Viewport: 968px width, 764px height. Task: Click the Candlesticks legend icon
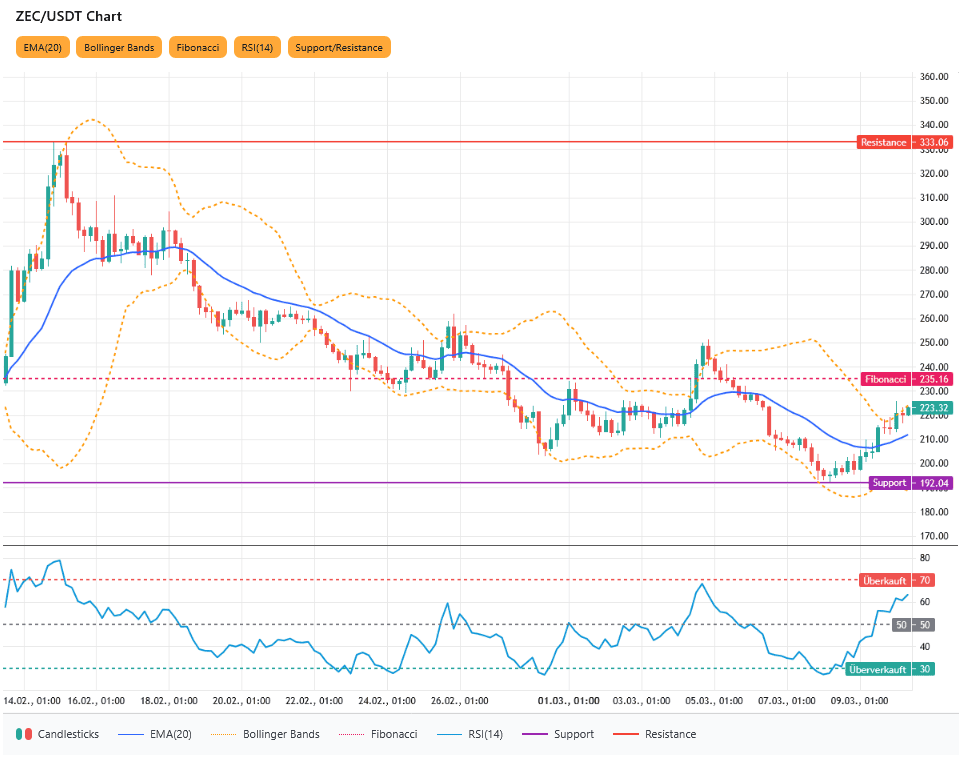click(x=24, y=734)
